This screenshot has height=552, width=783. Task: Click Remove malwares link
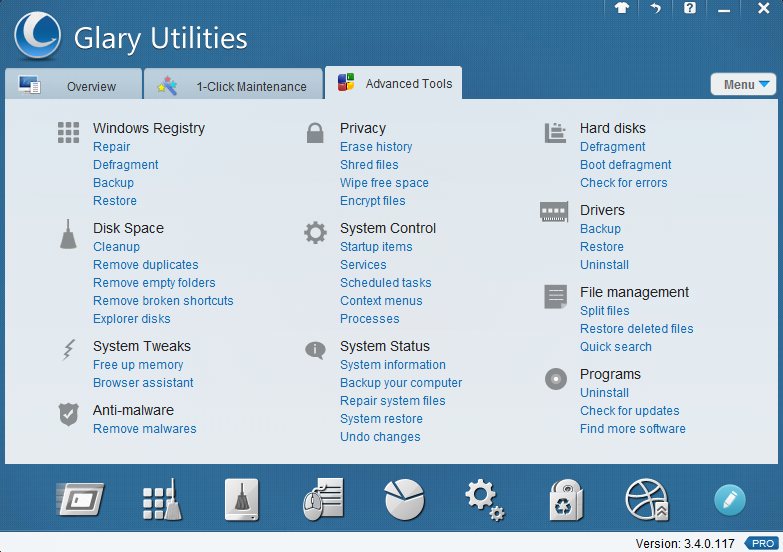click(145, 429)
